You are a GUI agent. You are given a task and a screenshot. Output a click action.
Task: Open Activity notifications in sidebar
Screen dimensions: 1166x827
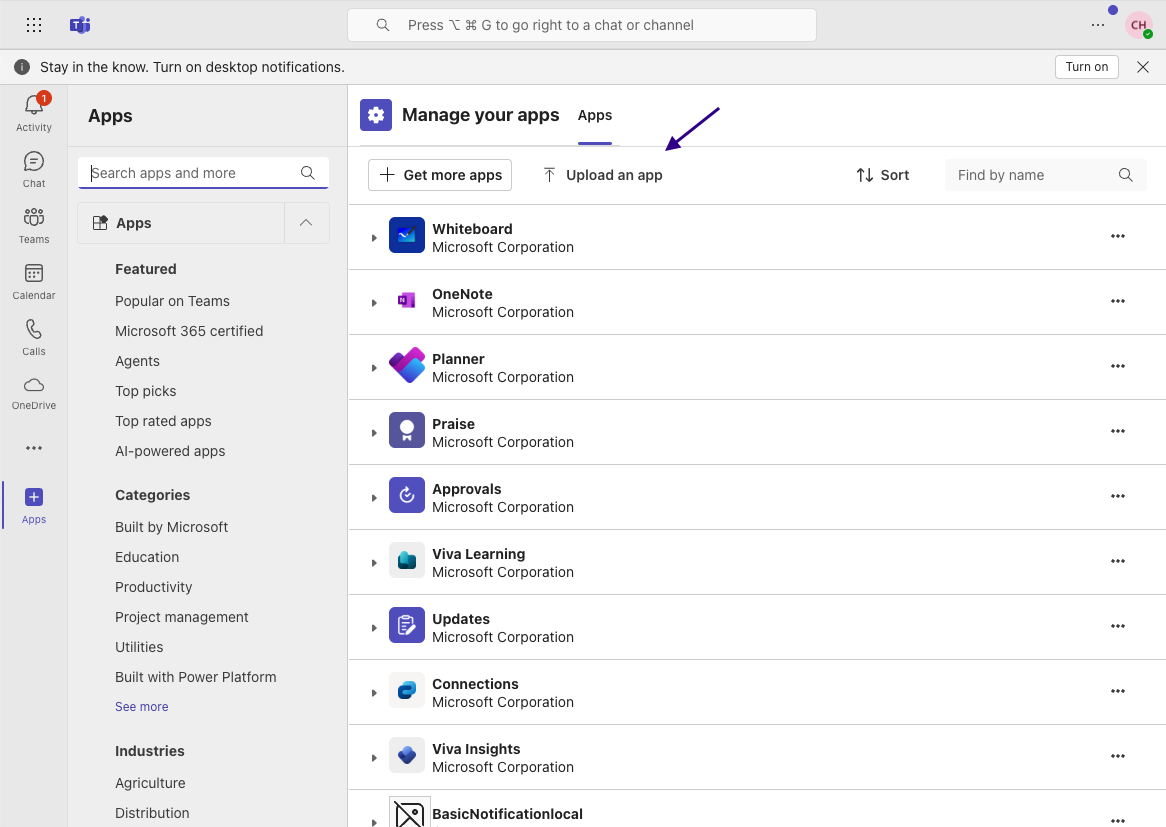pos(34,113)
